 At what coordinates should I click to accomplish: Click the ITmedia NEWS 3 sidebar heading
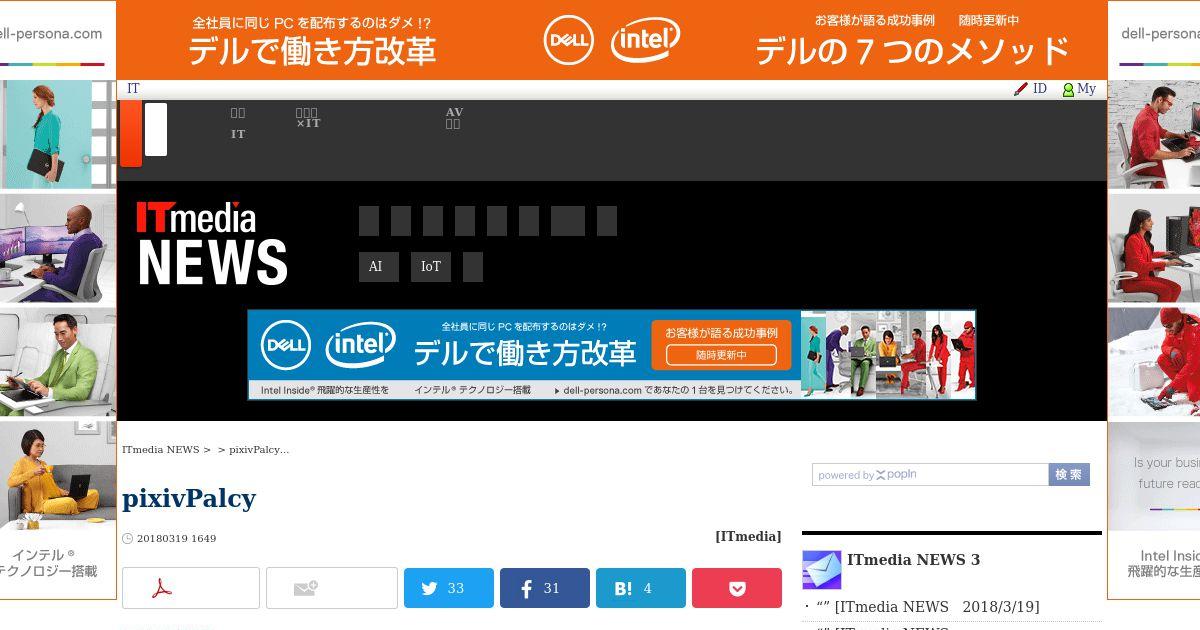(x=913, y=560)
